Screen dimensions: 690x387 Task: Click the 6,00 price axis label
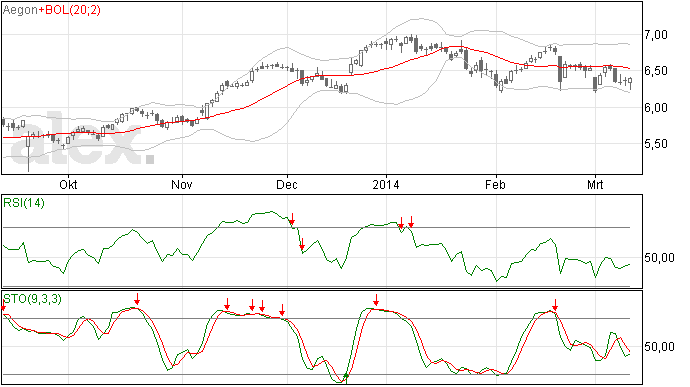(x=656, y=107)
